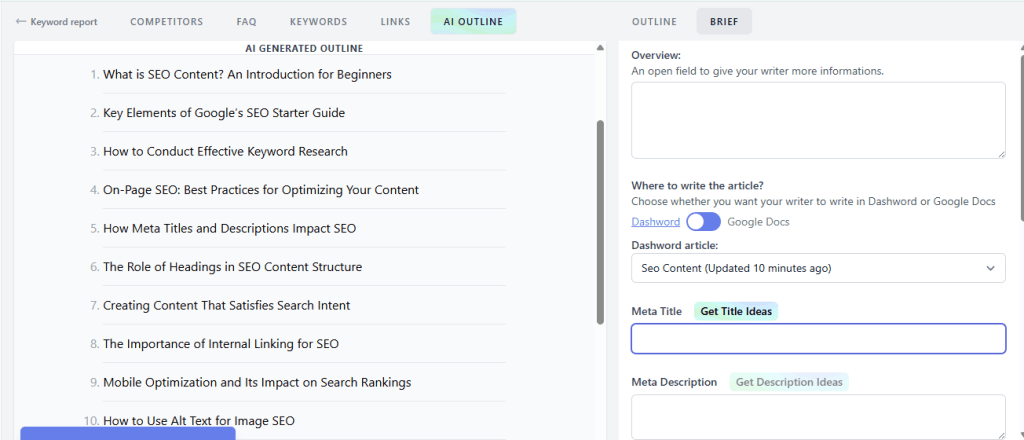The image size is (1024, 440).
Task: Click the outline panel scrollbar thumb
Action: click(x=600, y=220)
